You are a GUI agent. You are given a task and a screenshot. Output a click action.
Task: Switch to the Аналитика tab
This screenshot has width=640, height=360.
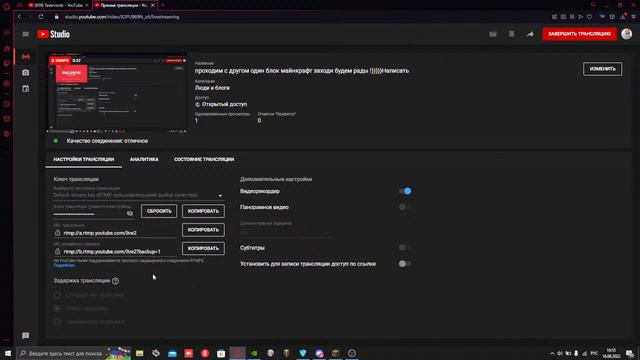pos(144,159)
